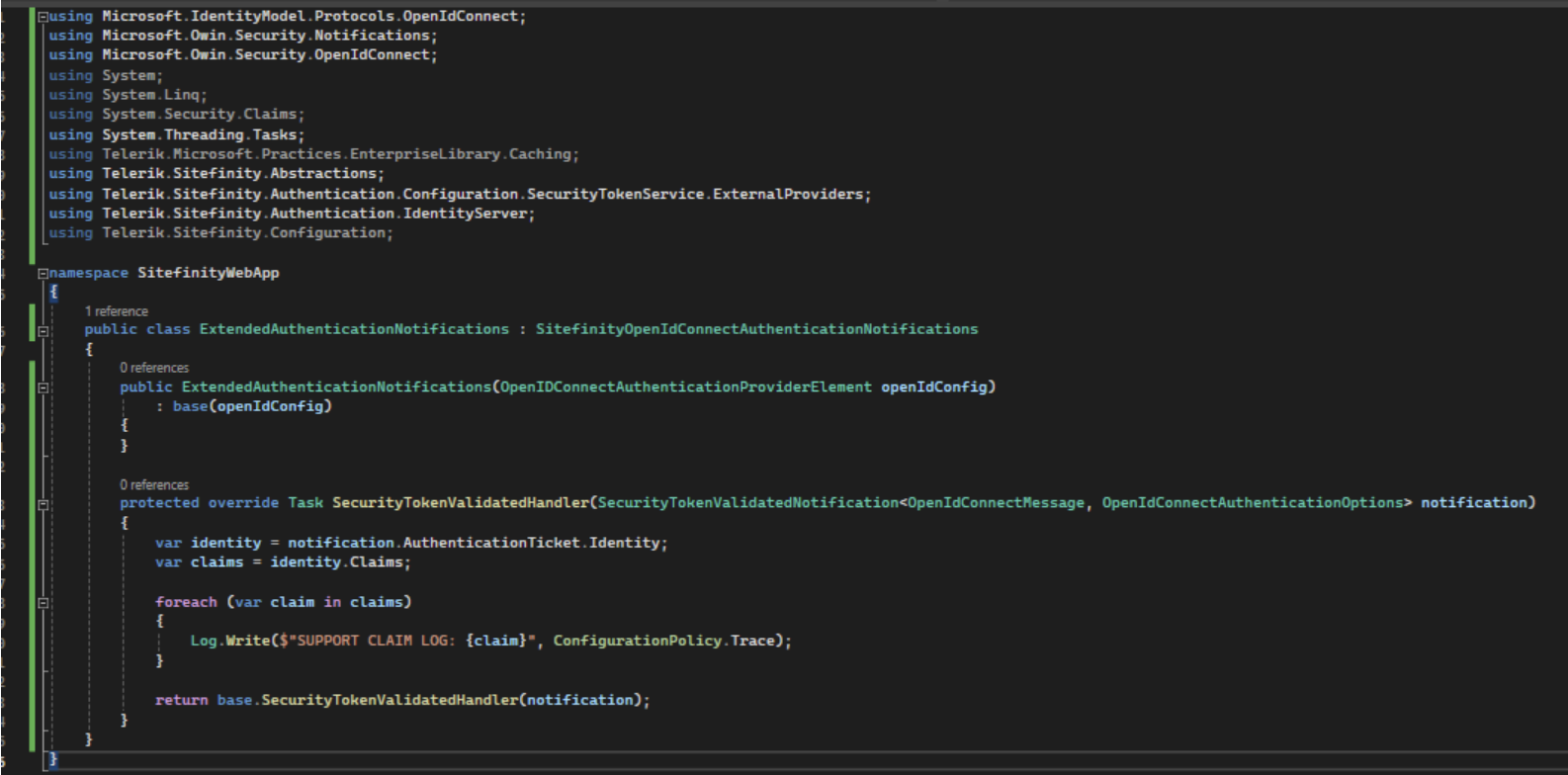This screenshot has height=775, width=1568.
Task: Click the SecurityTokenValidatedNotification generic type
Action: pyautogui.click(x=748, y=503)
